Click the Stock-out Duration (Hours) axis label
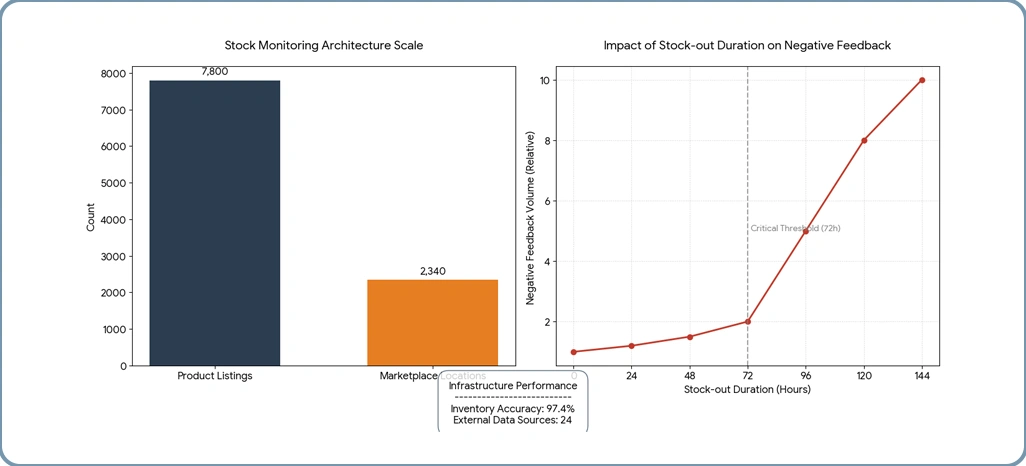This screenshot has height=466, width=1026. tap(746, 389)
